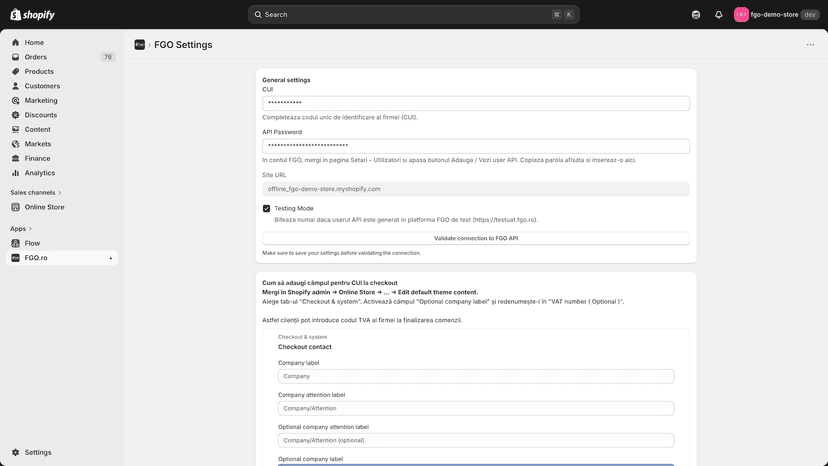
Task: Focus the CUI input field
Action: click(x=476, y=103)
